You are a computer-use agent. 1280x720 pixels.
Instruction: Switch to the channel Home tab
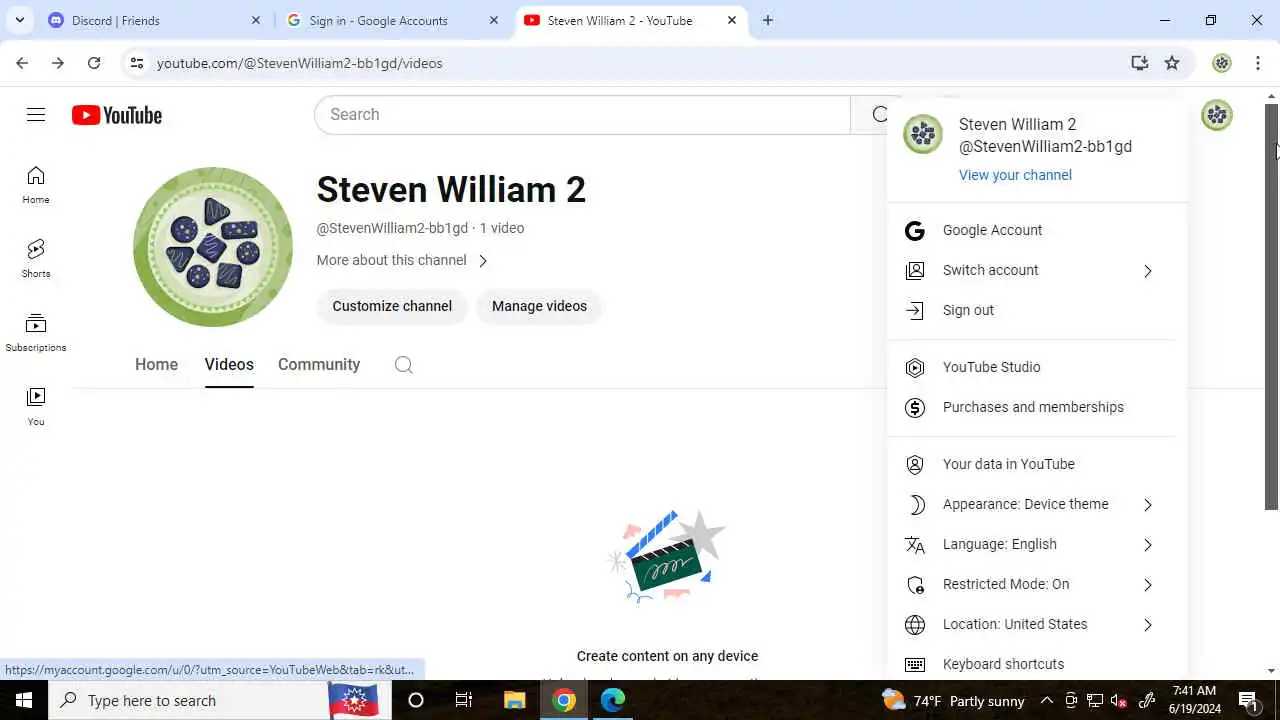pos(156,365)
